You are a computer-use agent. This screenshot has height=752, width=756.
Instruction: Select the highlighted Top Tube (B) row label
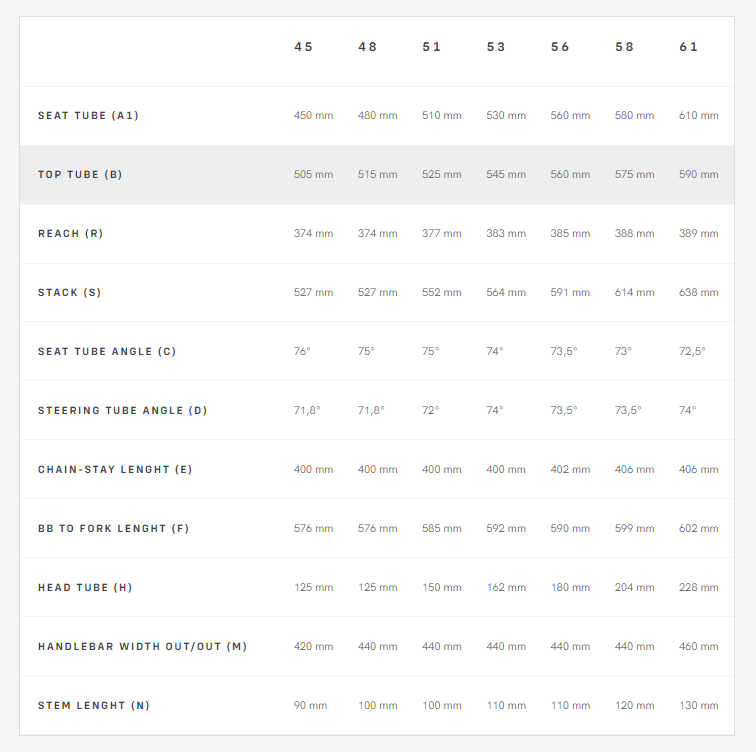pyautogui.click(x=80, y=175)
